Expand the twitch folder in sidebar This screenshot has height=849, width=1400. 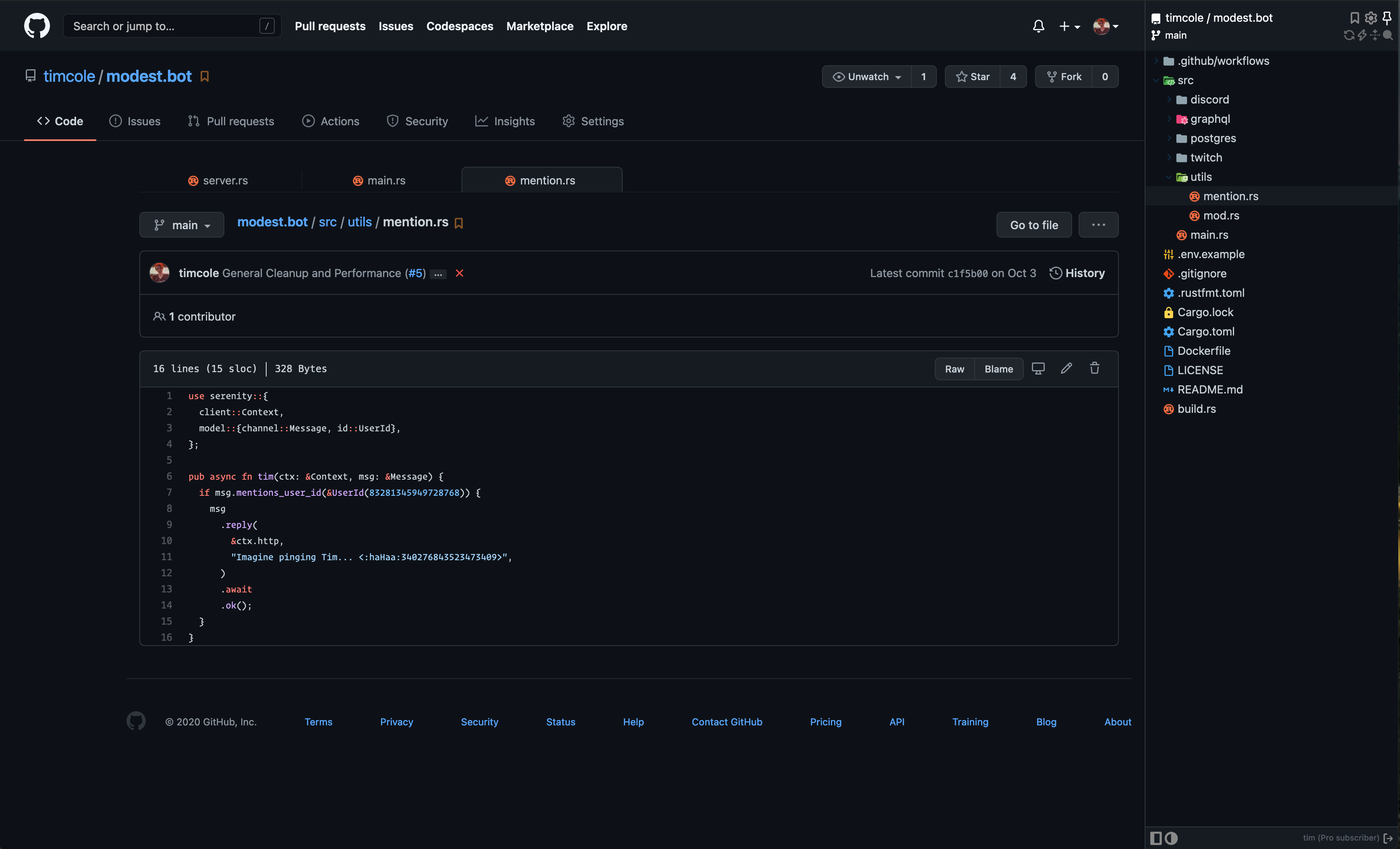point(1206,157)
